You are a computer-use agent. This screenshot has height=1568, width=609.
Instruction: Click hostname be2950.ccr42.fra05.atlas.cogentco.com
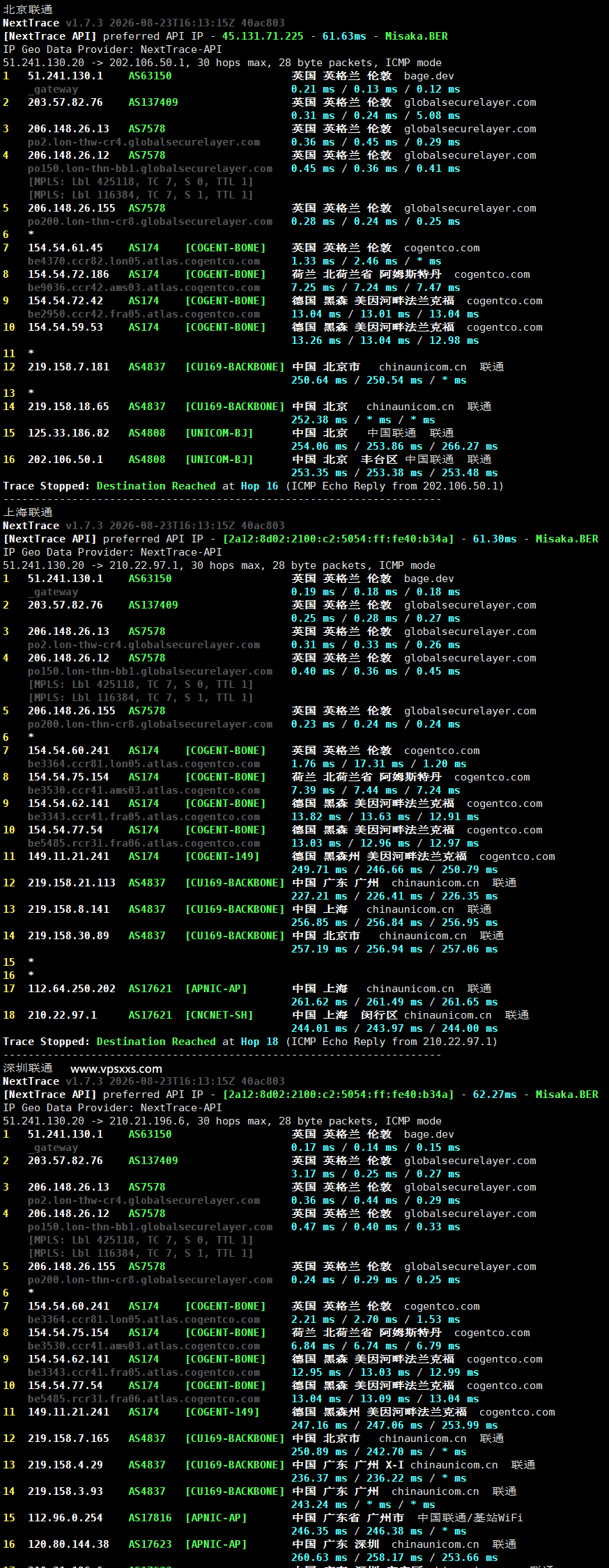pos(144,314)
